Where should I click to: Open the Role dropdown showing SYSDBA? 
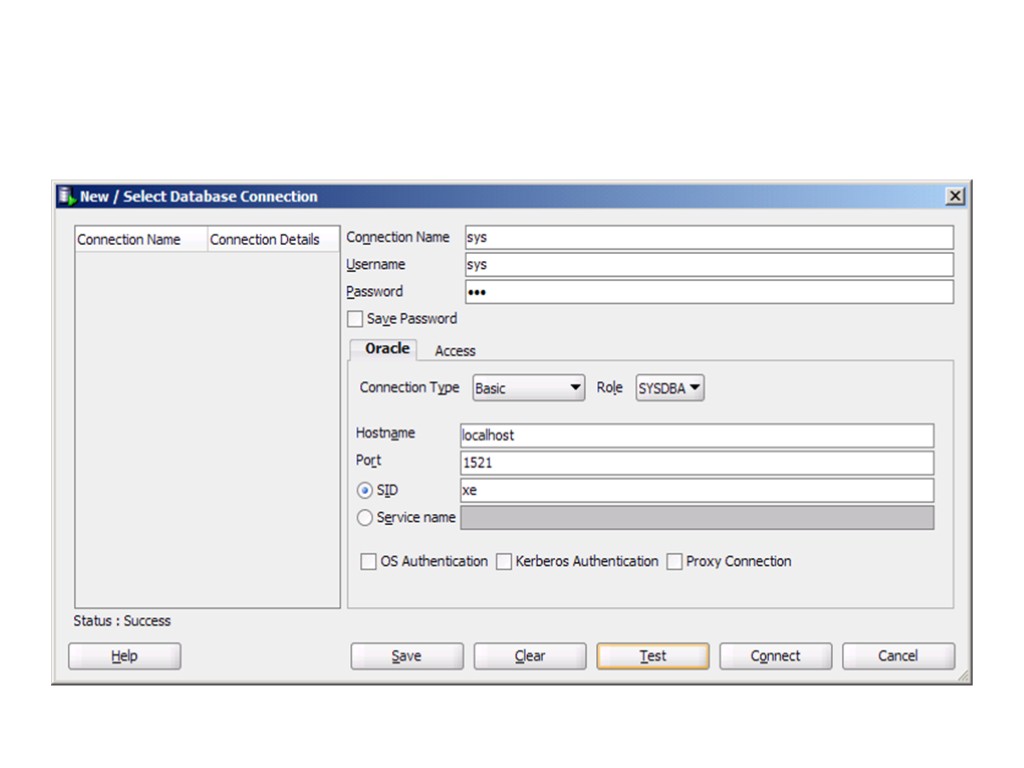(x=670, y=388)
